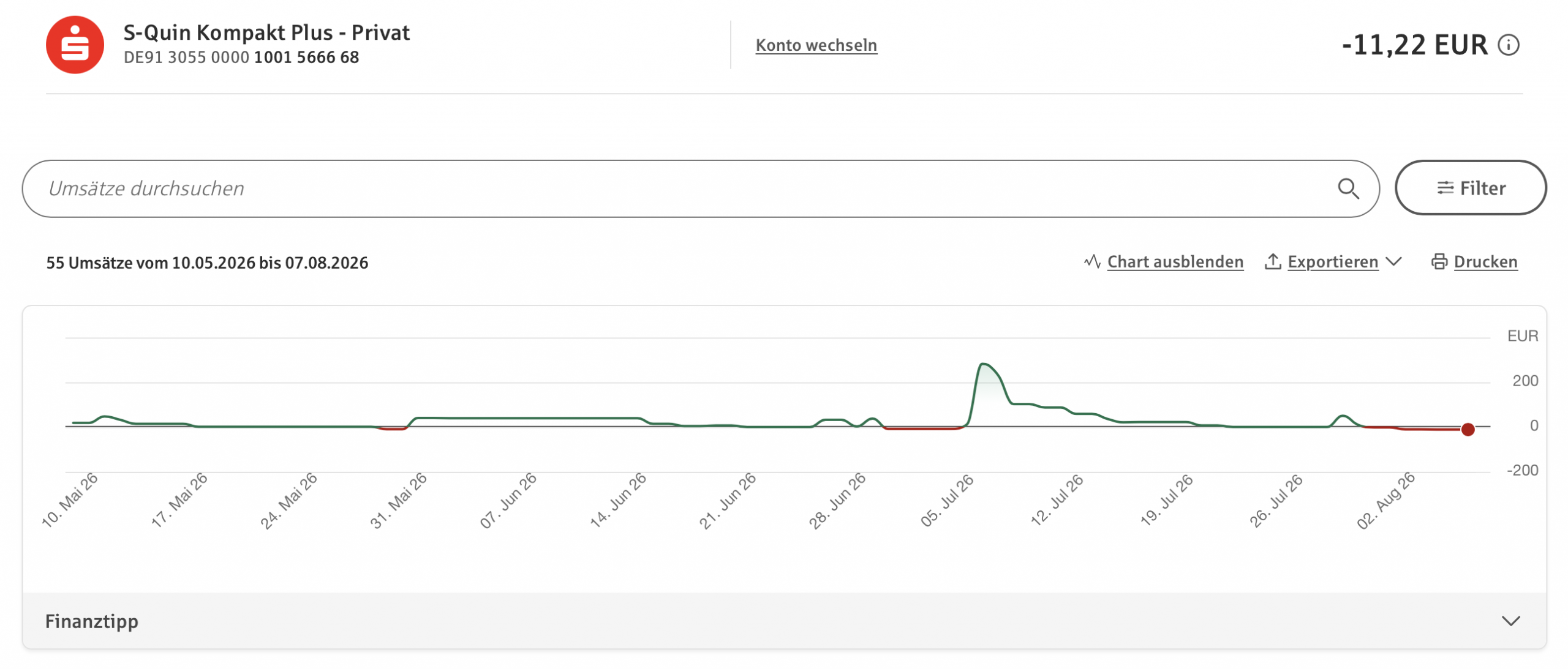
Task: Follow the Konto wechseln link
Action: coord(816,45)
